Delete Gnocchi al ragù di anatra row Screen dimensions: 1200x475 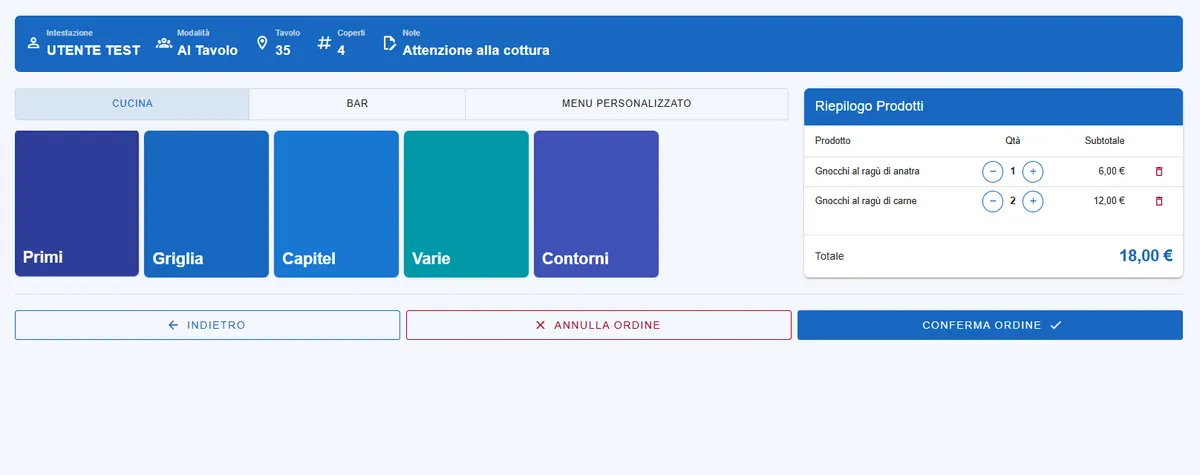(x=1159, y=171)
